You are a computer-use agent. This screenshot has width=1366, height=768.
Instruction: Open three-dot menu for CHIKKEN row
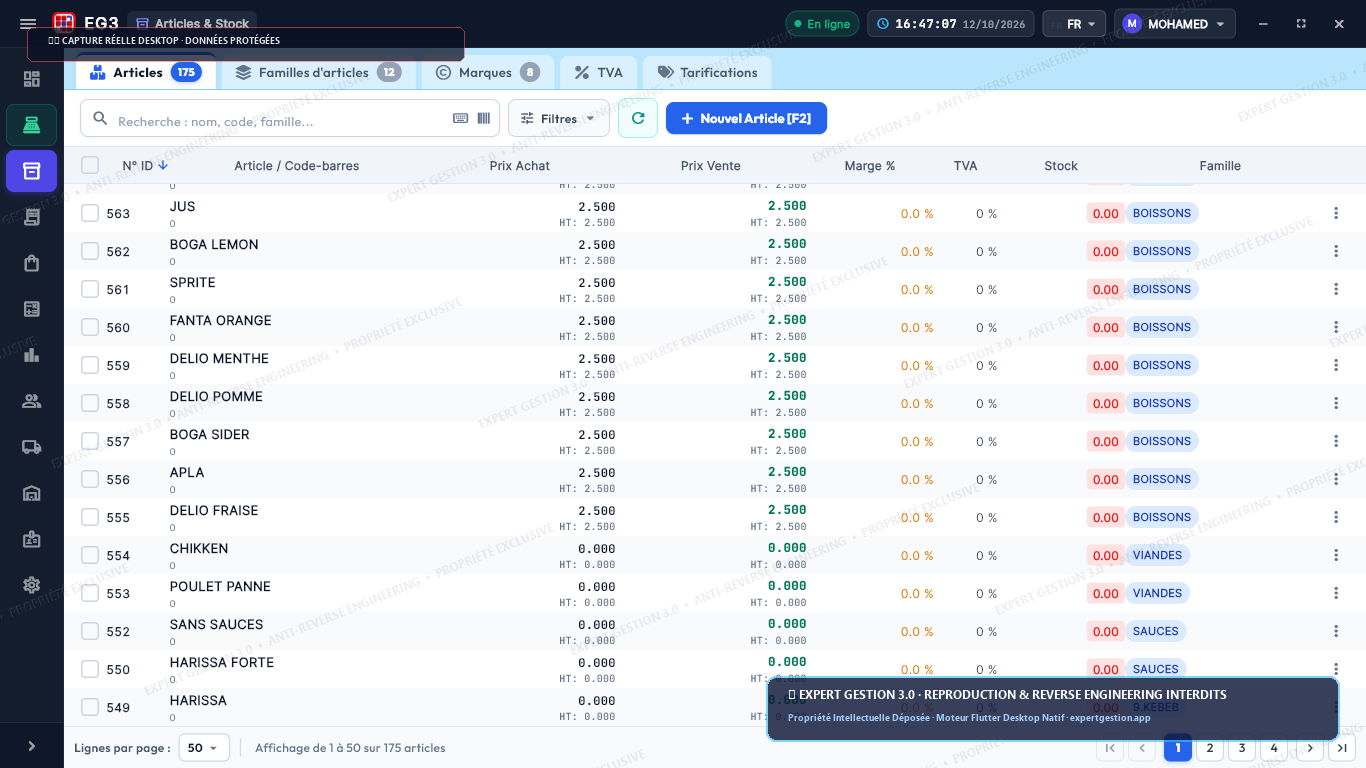[1336, 555]
